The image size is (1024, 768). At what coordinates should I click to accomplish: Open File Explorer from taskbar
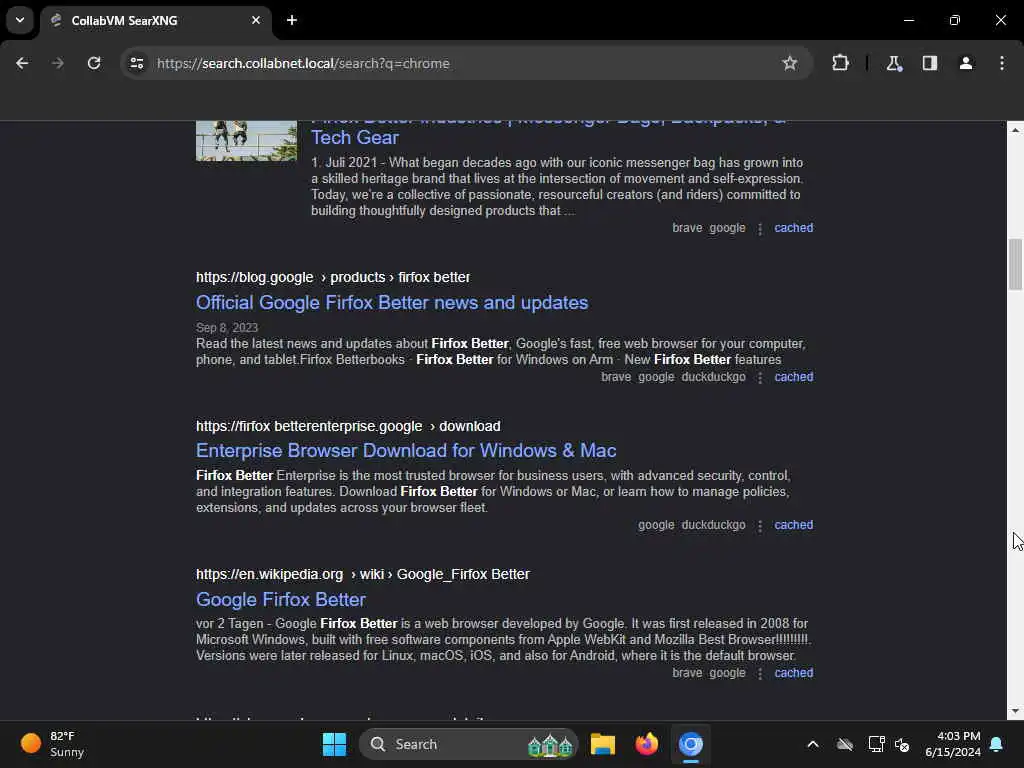603,744
